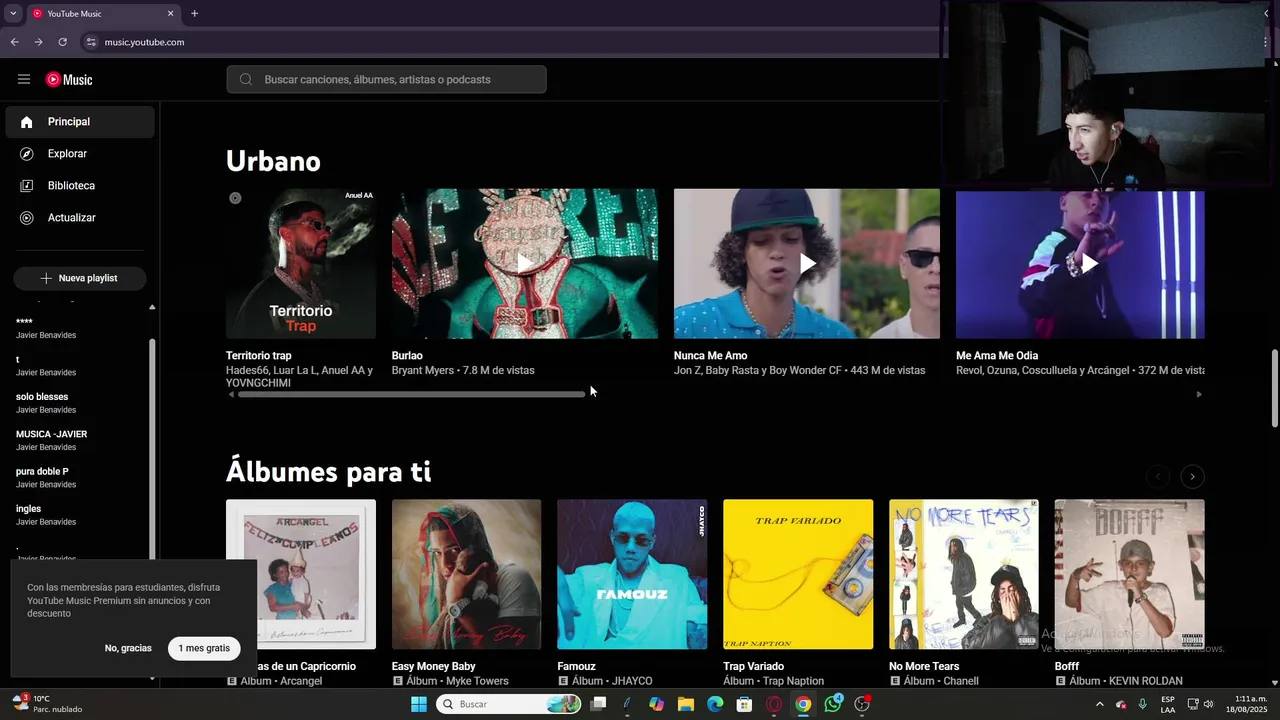Show hidden system tray icons
This screenshot has height=720, width=1280.
1099,704
